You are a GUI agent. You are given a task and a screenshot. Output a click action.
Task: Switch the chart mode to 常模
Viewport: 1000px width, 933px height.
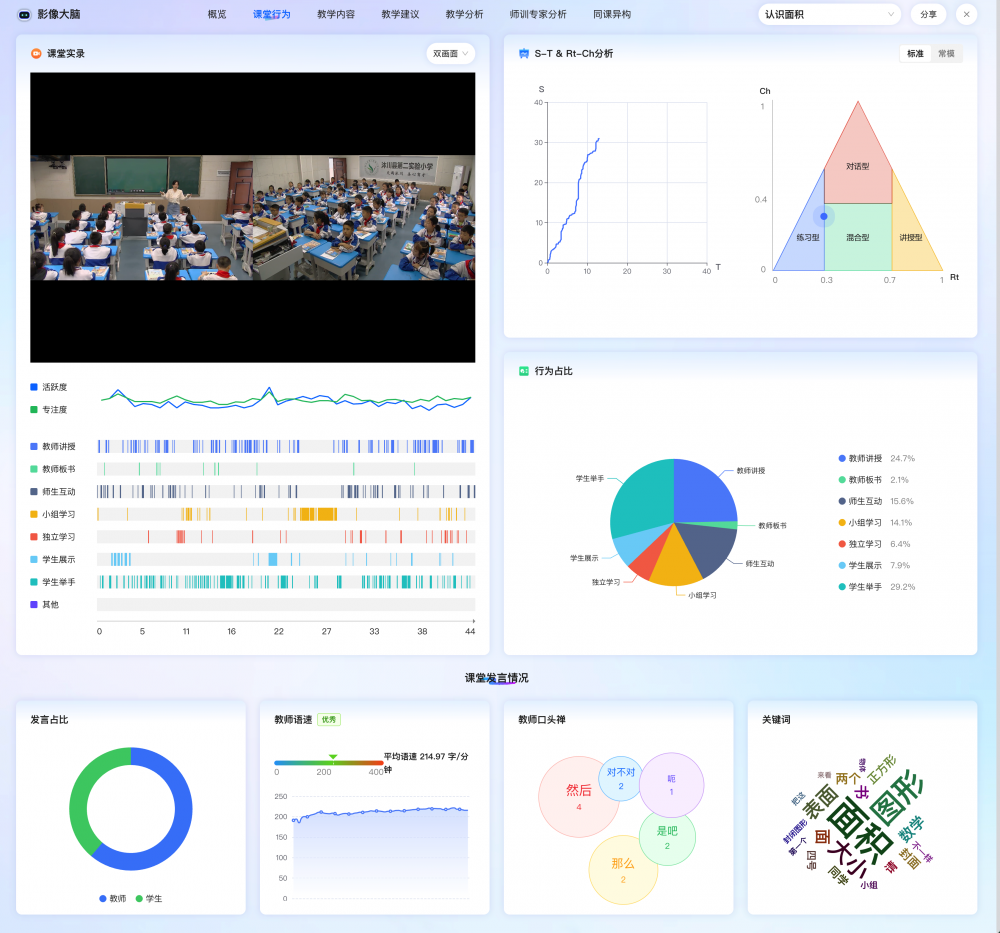coord(946,54)
